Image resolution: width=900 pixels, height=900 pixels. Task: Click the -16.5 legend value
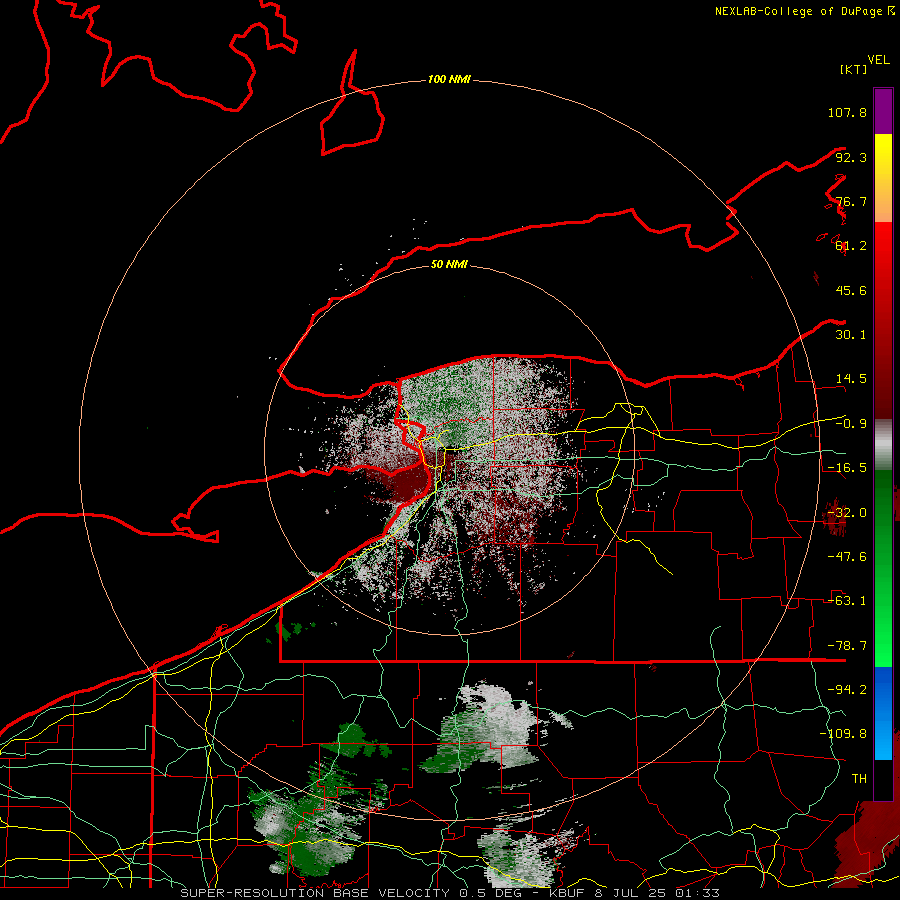coord(847,468)
